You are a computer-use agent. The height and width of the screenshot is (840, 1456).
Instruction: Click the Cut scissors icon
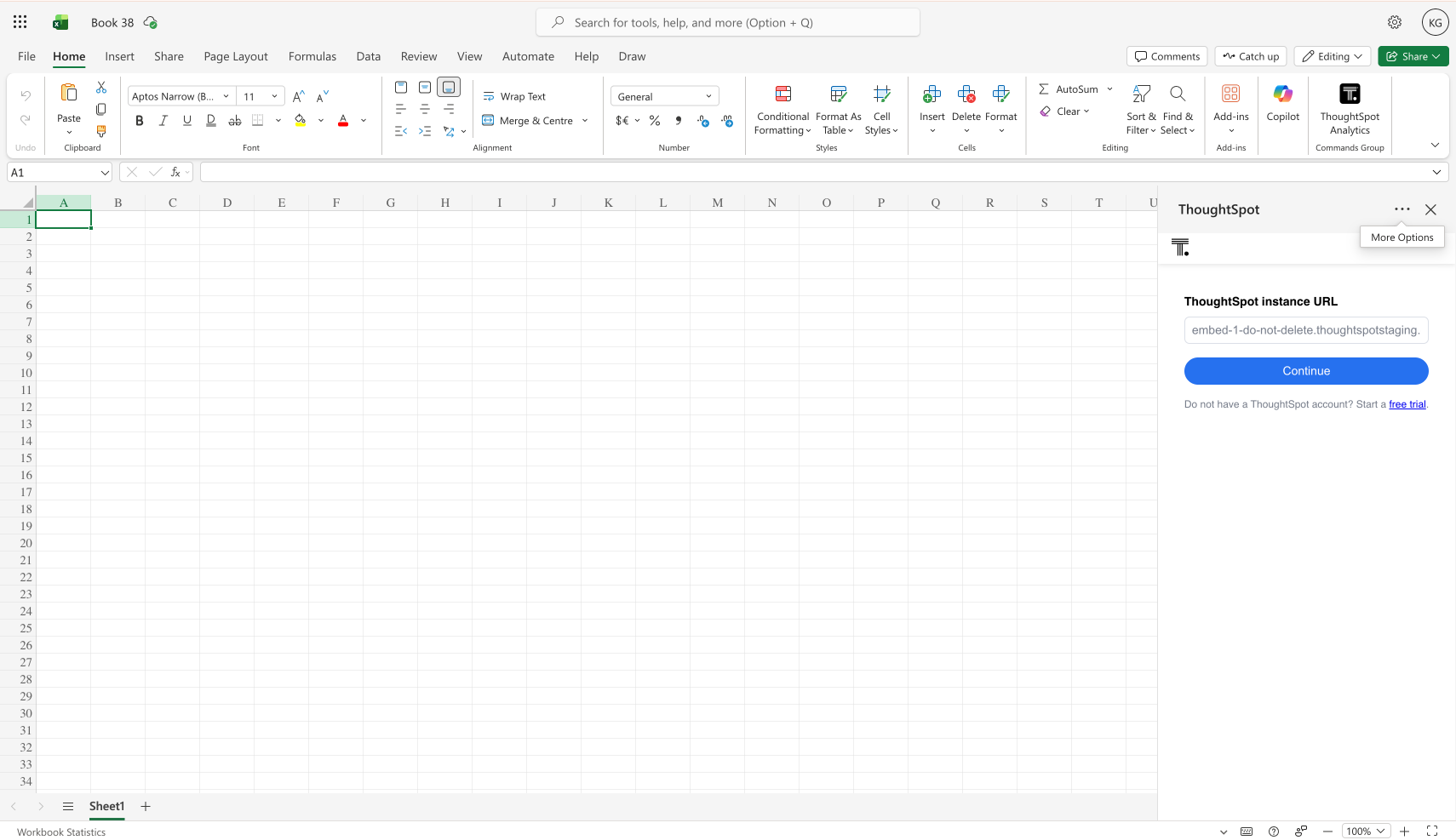click(101, 88)
